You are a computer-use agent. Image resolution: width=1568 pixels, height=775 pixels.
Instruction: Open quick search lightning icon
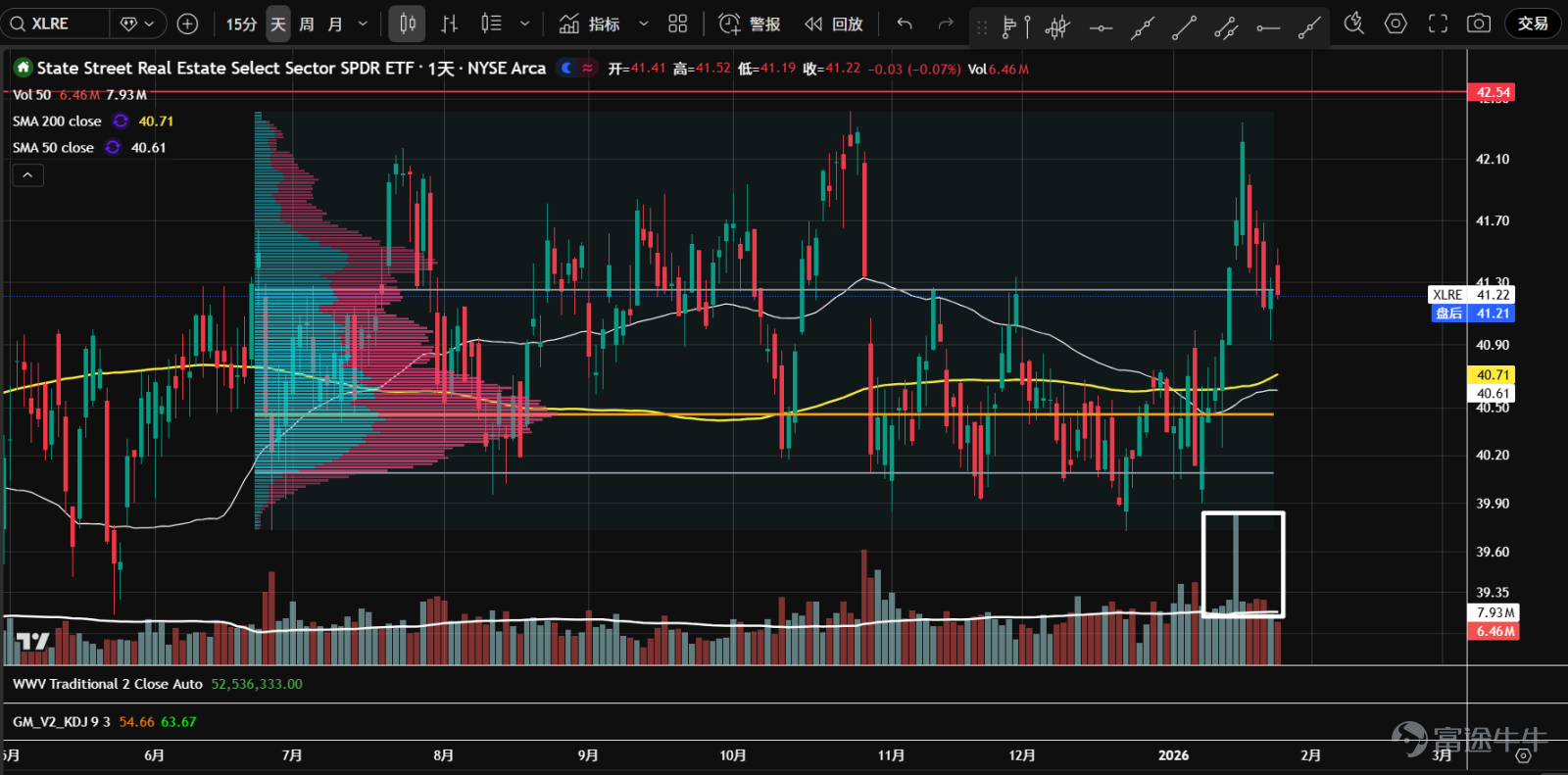click(1353, 24)
